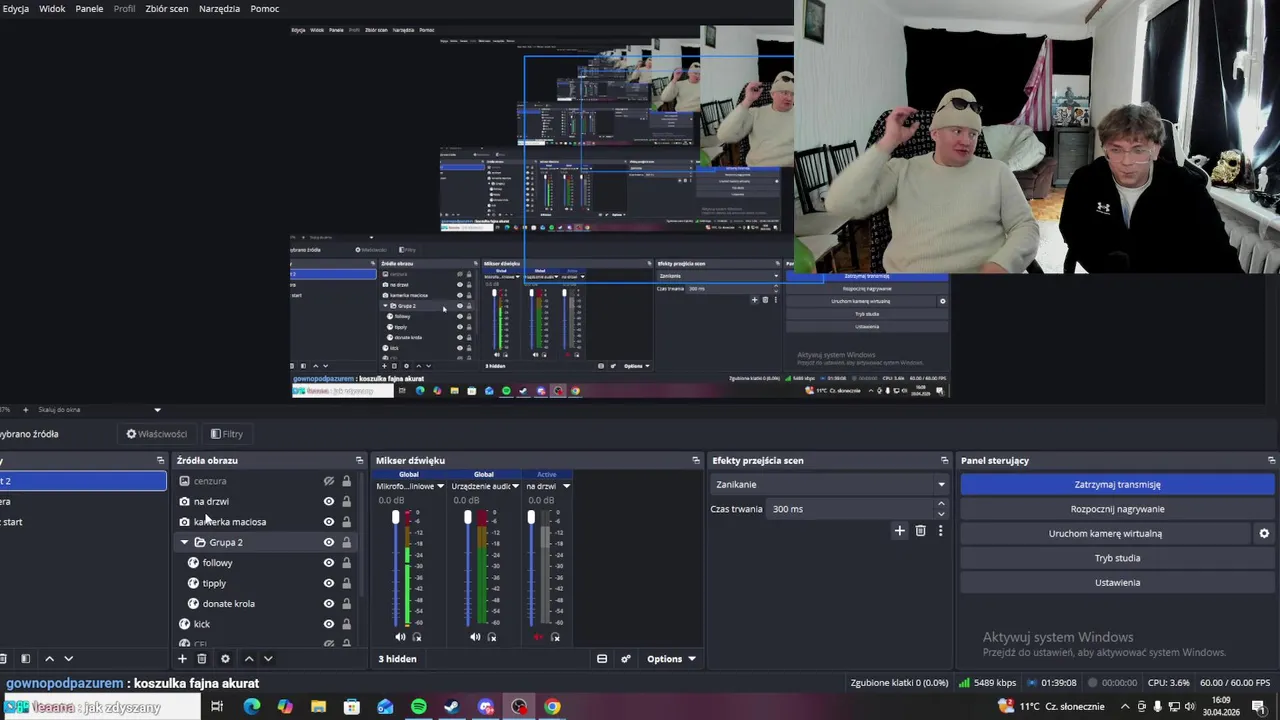Open virtual camera settings gear icon
The image size is (1280, 720).
click(x=1264, y=533)
